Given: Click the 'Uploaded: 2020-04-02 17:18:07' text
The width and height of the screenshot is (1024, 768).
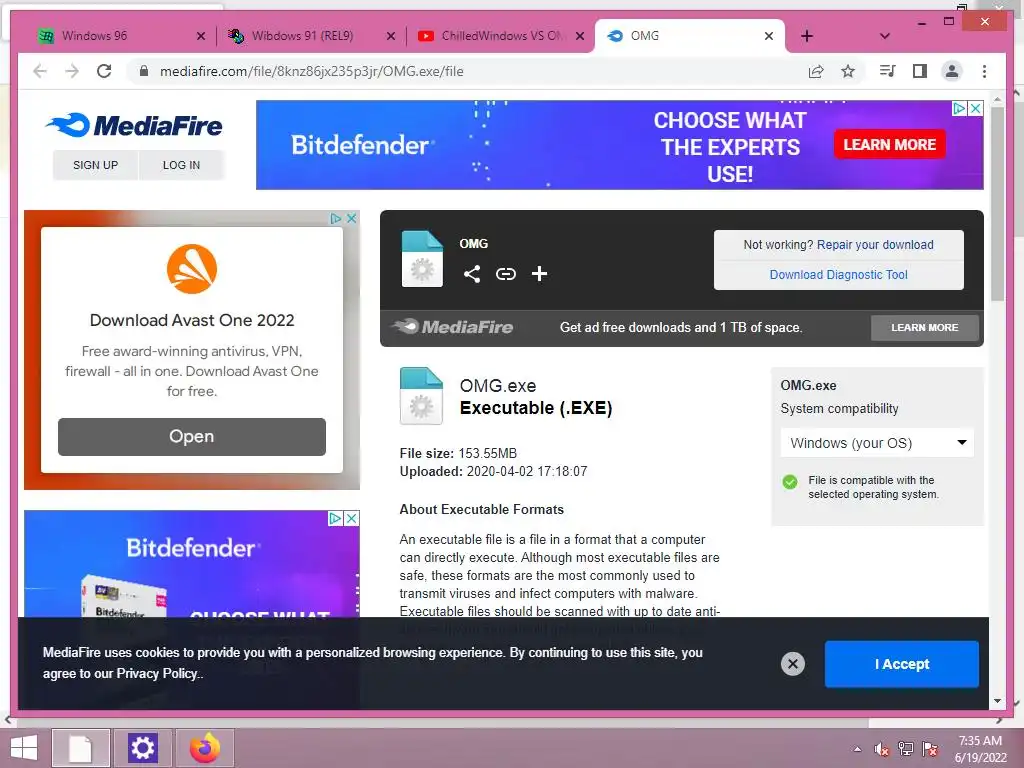Looking at the screenshot, I should [494, 472].
